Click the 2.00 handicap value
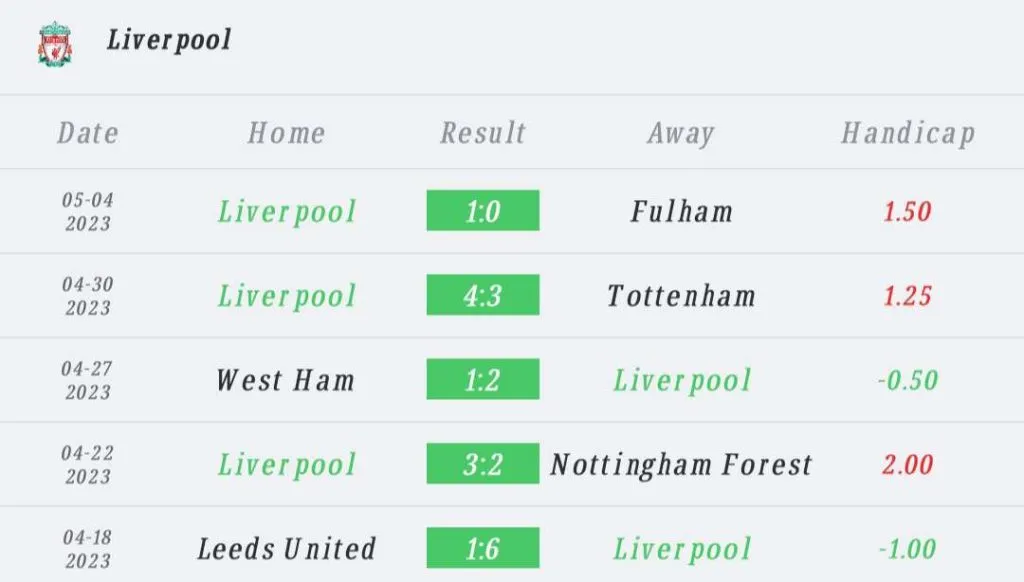The height and width of the screenshot is (582, 1024). (x=907, y=464)
